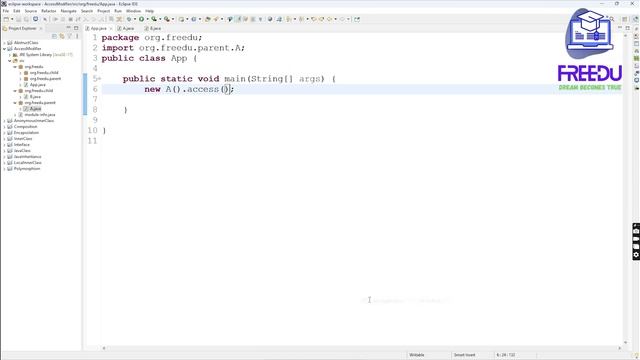Click the editor vertical scrollbar down arrow

(x=626, y=342)
